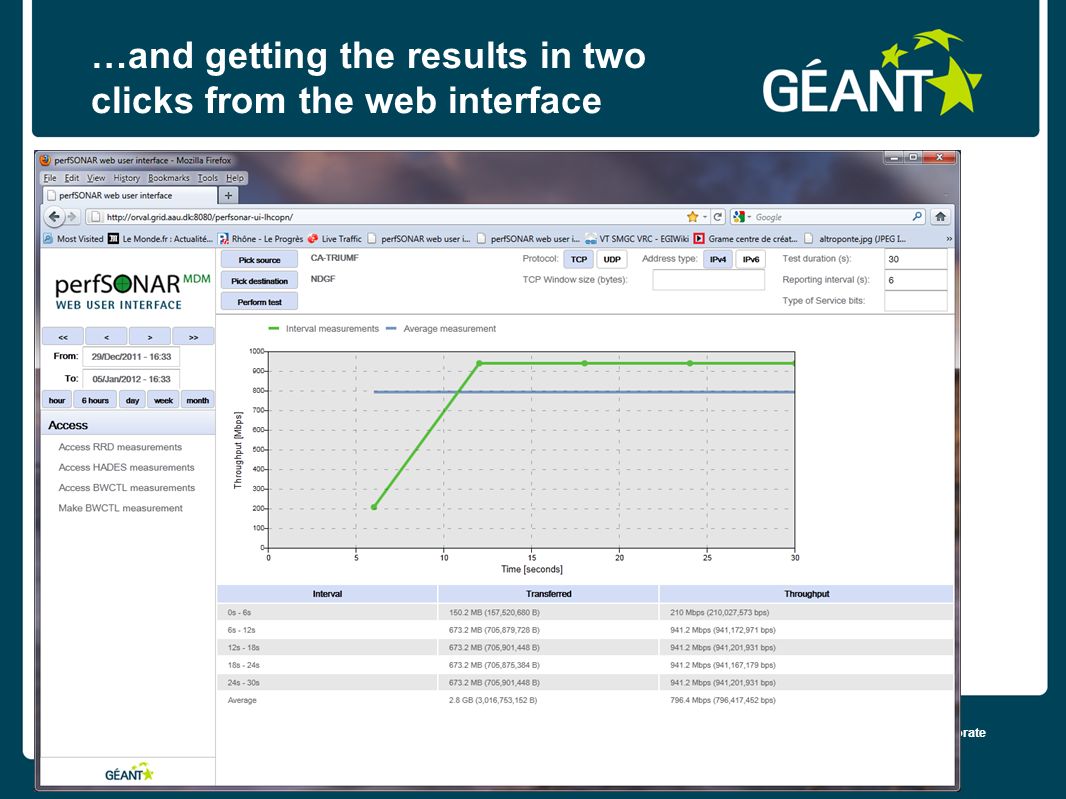Step back with < button

(106, 337)
